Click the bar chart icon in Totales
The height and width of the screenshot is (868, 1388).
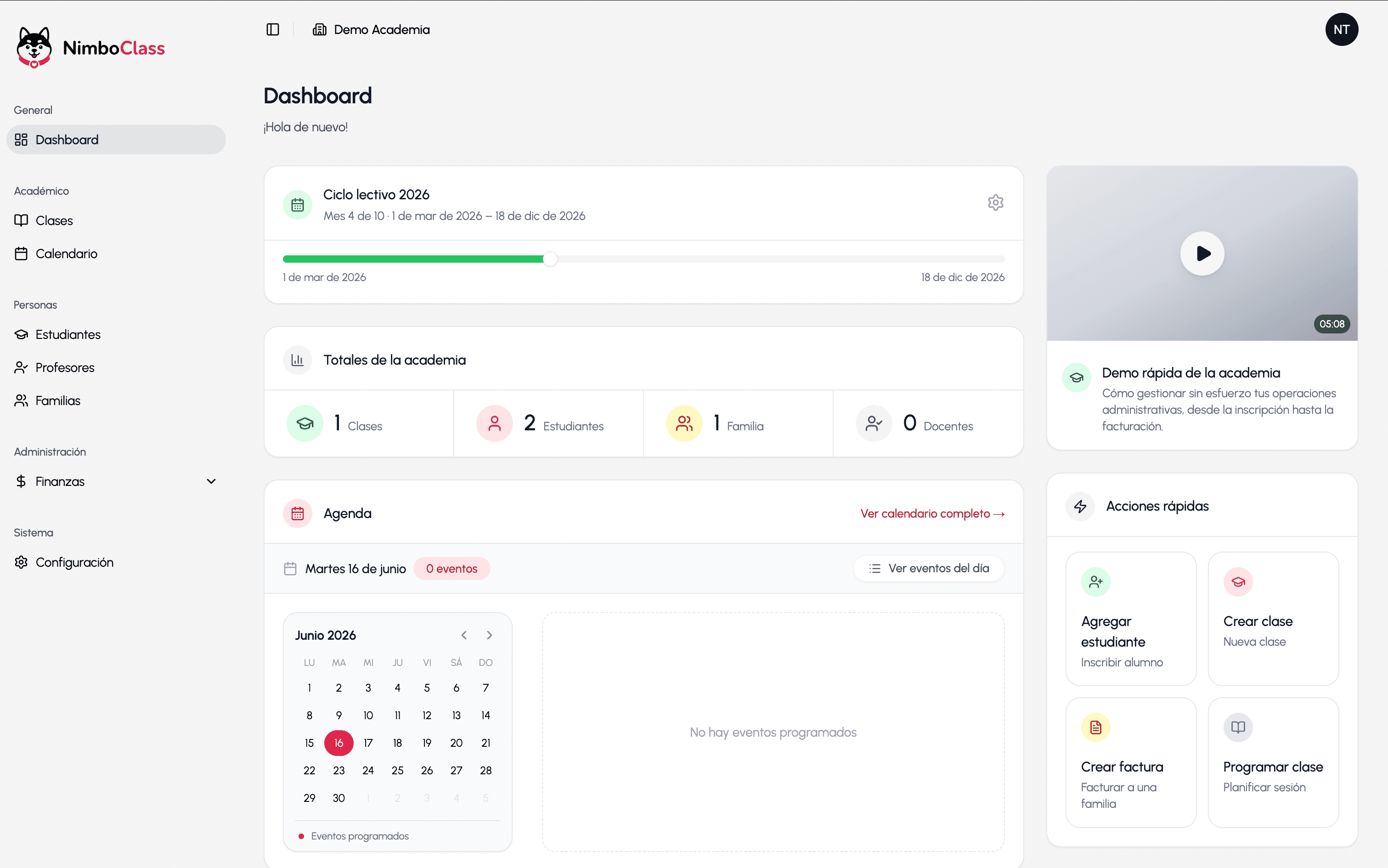(297, 360)
